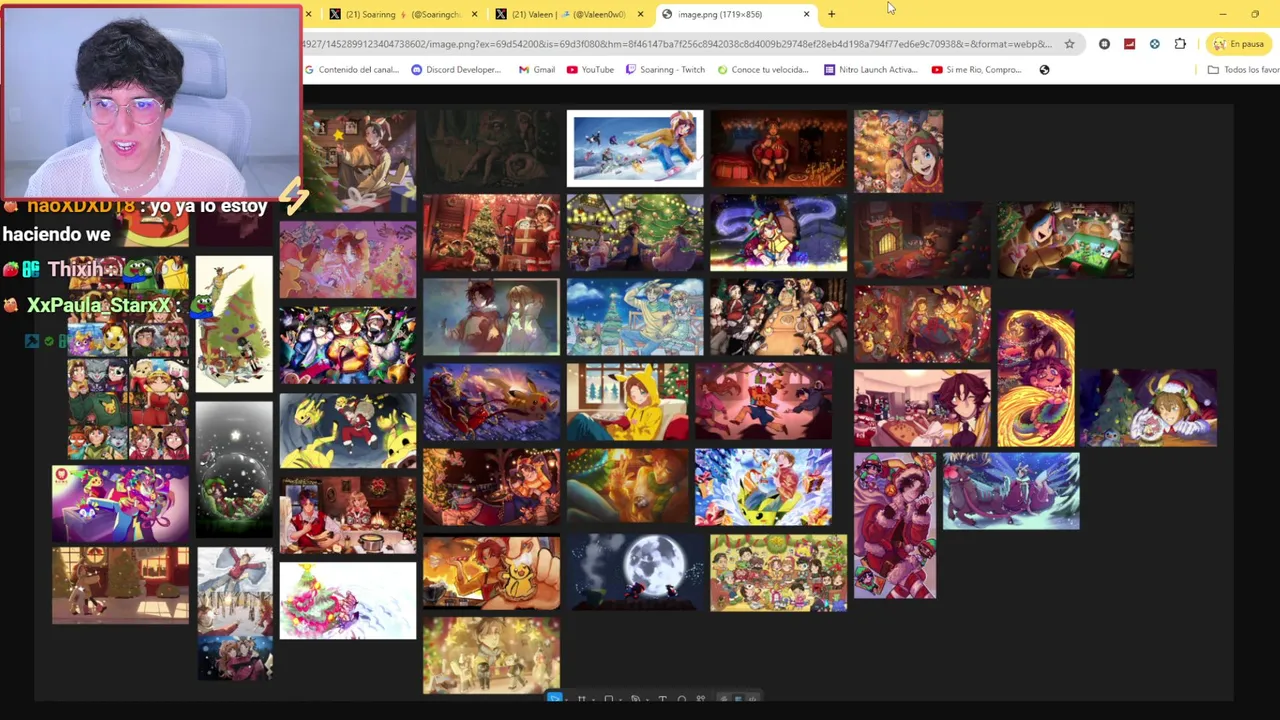Open Soarinng - Twitch bookmark
This screenshot has height=720, width=1280.
[x=665, y=70]
